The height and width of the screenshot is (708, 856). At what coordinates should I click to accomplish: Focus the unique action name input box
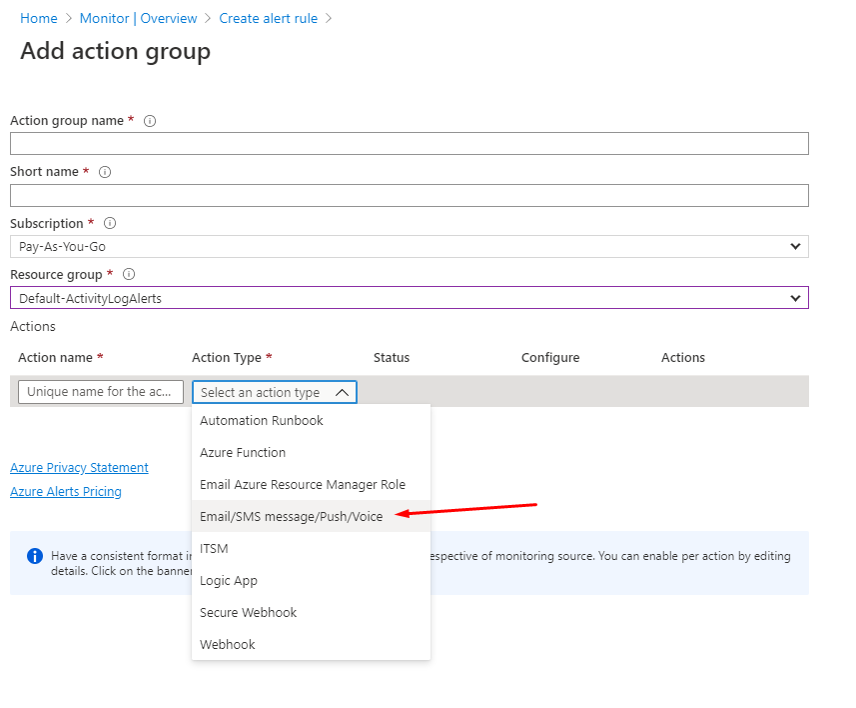point(101,392)
